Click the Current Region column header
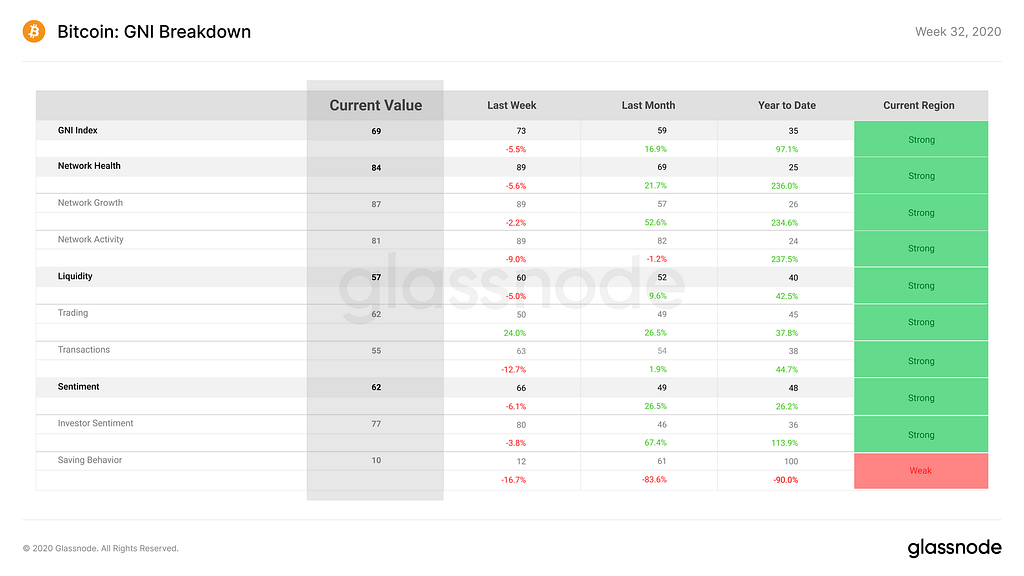 pos(919,105)
